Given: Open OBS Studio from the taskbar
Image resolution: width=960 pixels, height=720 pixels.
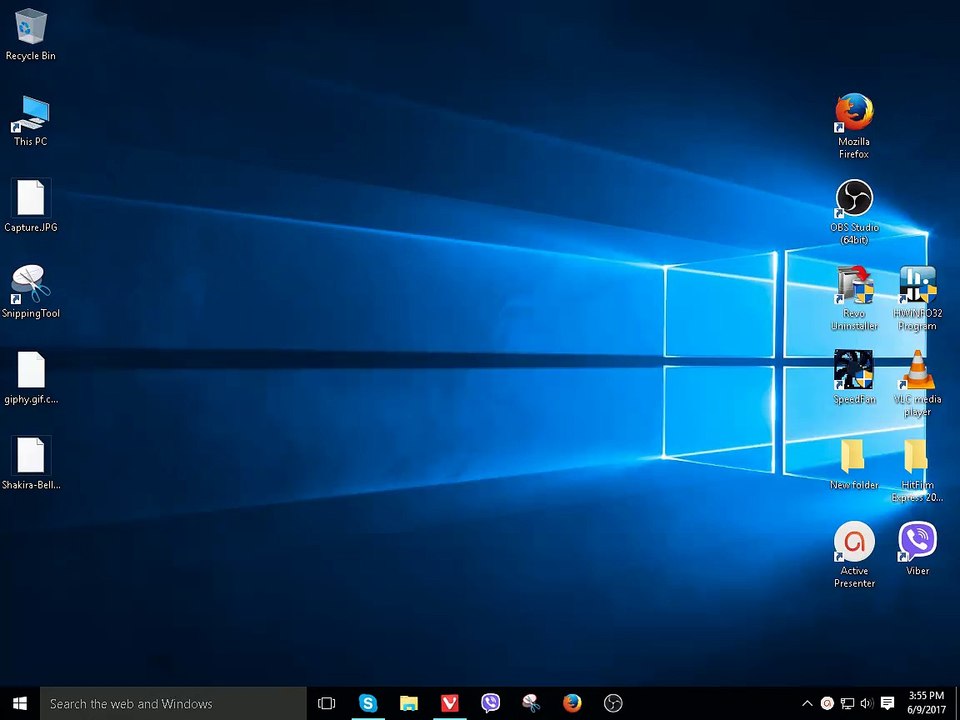Looking at the screenshot, I should click(613, 703).
